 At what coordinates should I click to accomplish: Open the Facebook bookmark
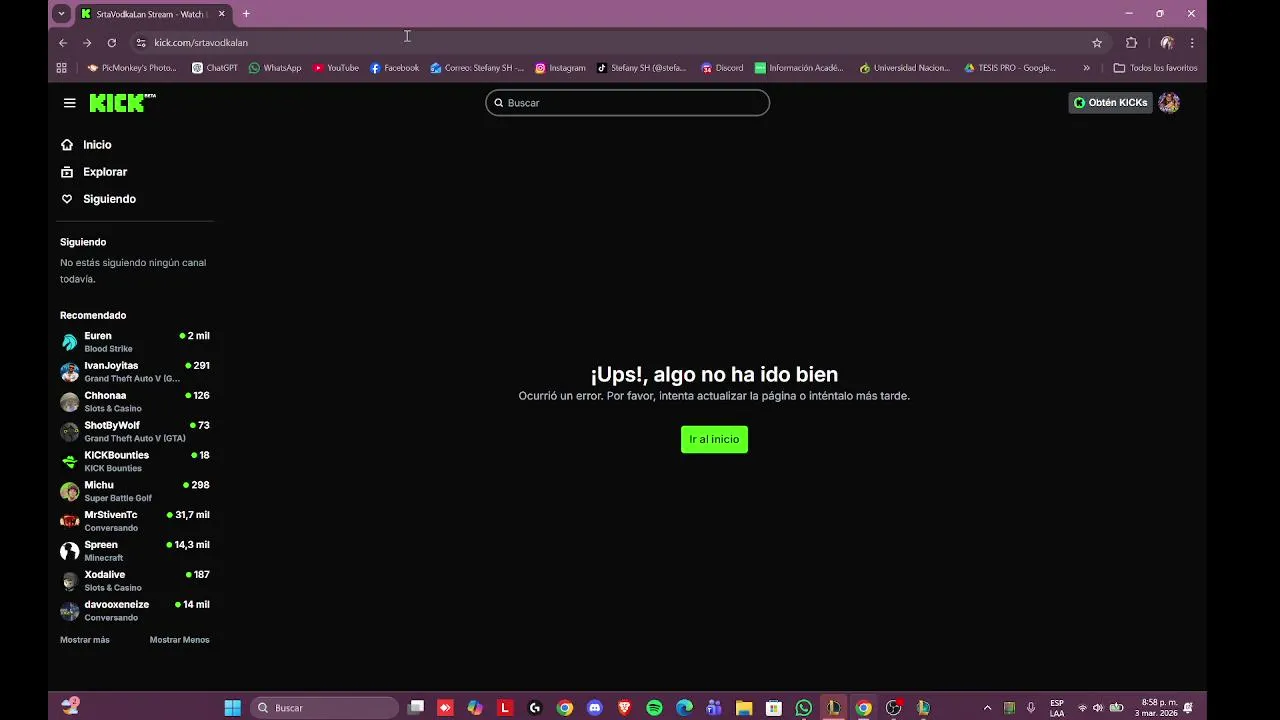coord(394,68)
